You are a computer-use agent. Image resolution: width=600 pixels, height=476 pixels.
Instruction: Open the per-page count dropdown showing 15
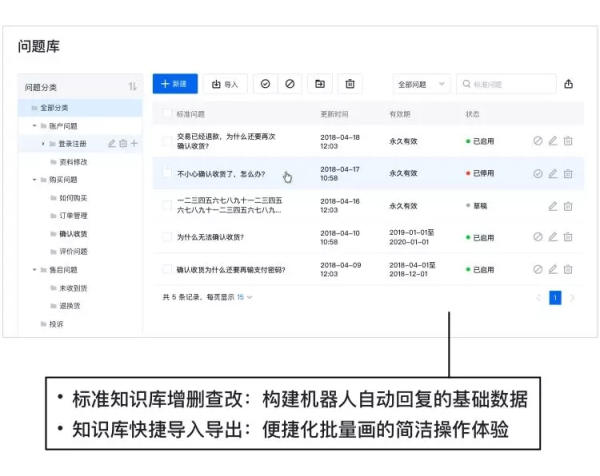[245, 297]
